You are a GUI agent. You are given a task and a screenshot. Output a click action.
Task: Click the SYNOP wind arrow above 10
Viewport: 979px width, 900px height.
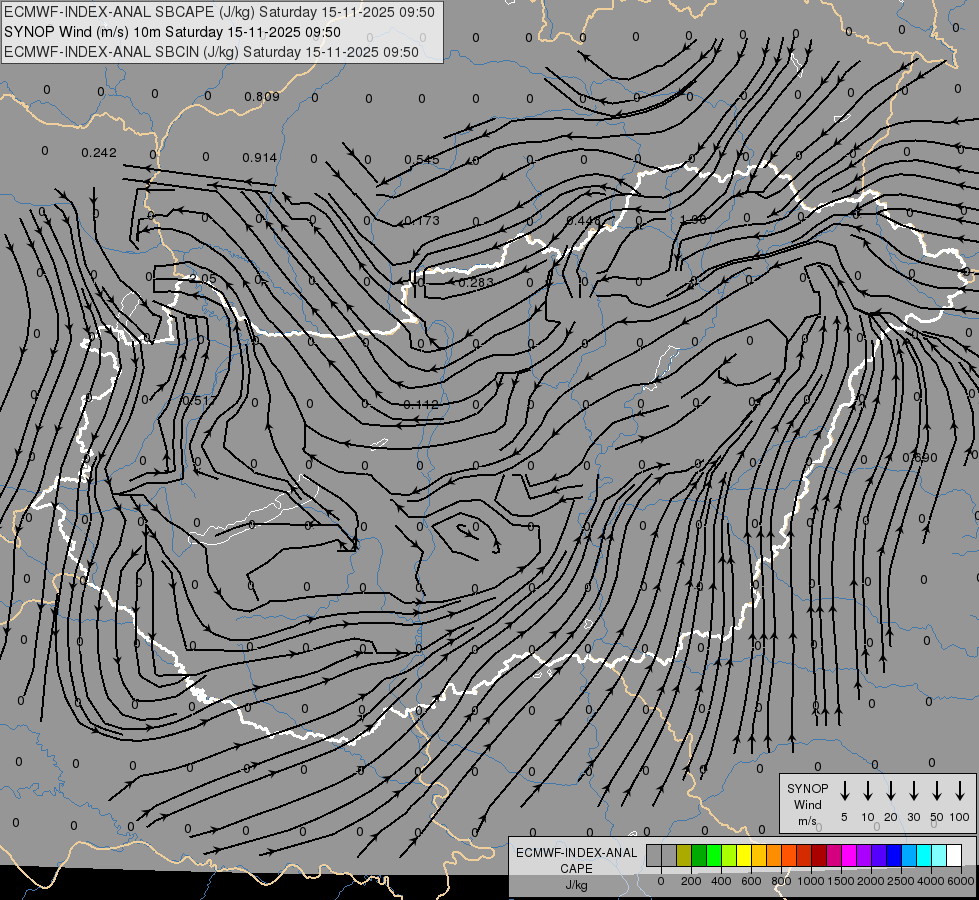point(867,791)
